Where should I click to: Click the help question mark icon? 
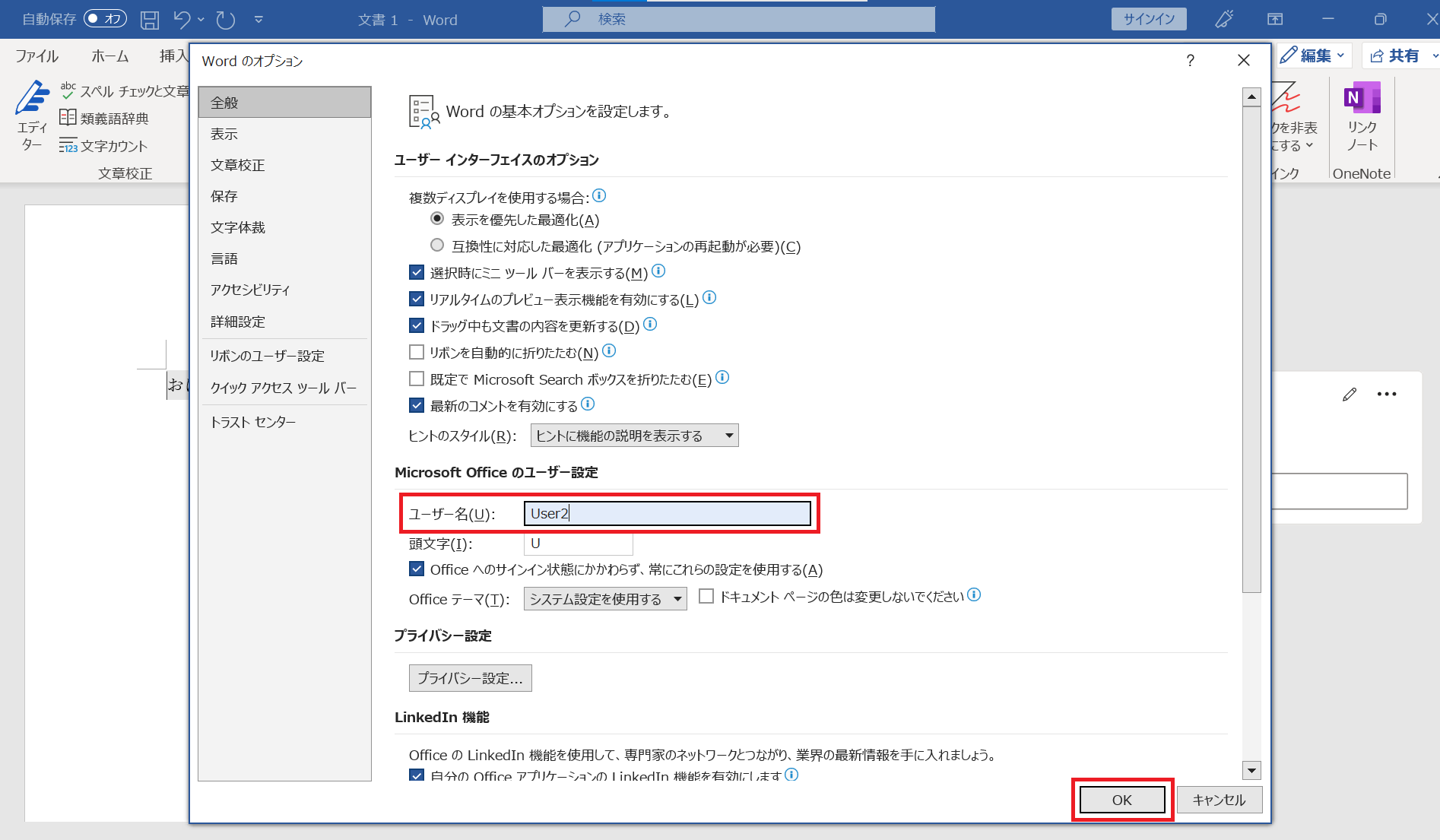pos(1190,61)
